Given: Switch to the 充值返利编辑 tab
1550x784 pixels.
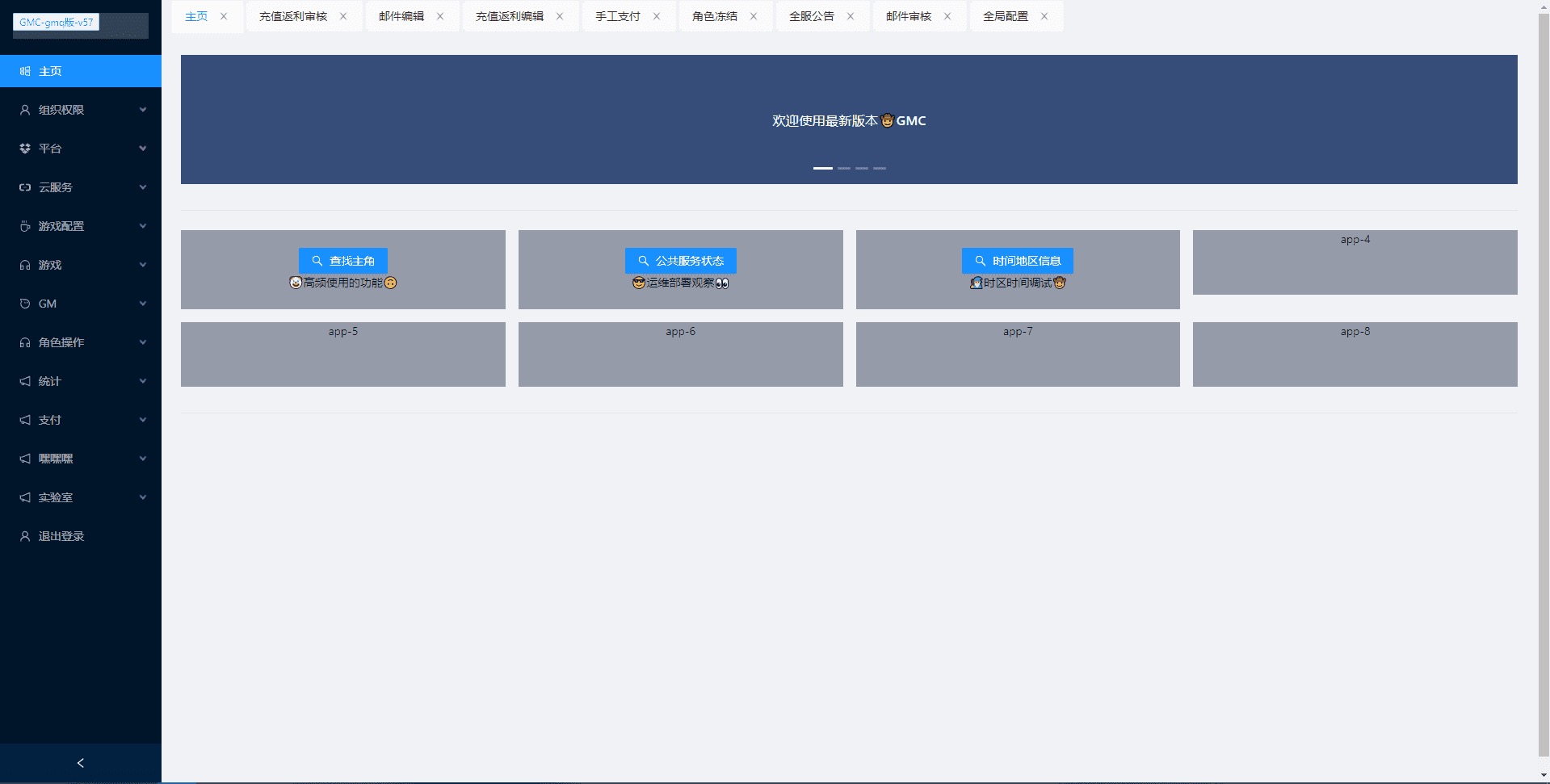Looking at the screenshot, I should (510, 16).
